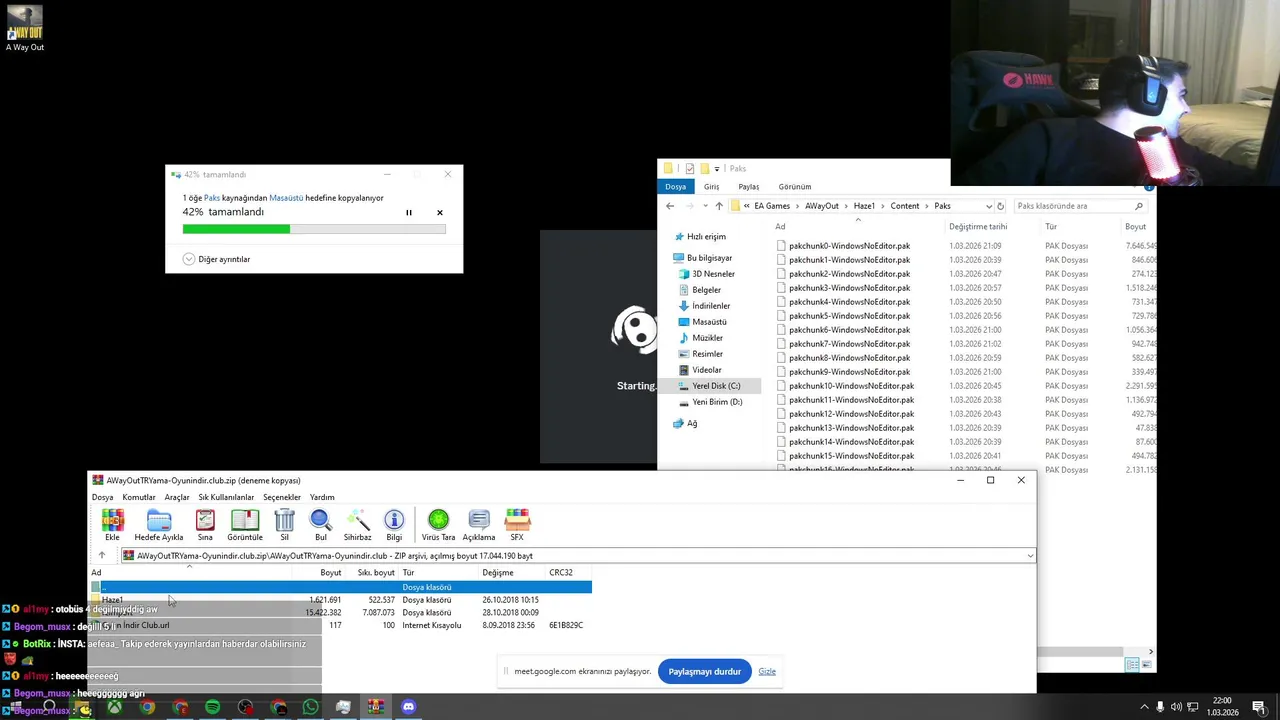The image size is (1280, 720).
Task: Open Sık Kullanılanlar menu in WinRAR
Action: coord(226,497)
